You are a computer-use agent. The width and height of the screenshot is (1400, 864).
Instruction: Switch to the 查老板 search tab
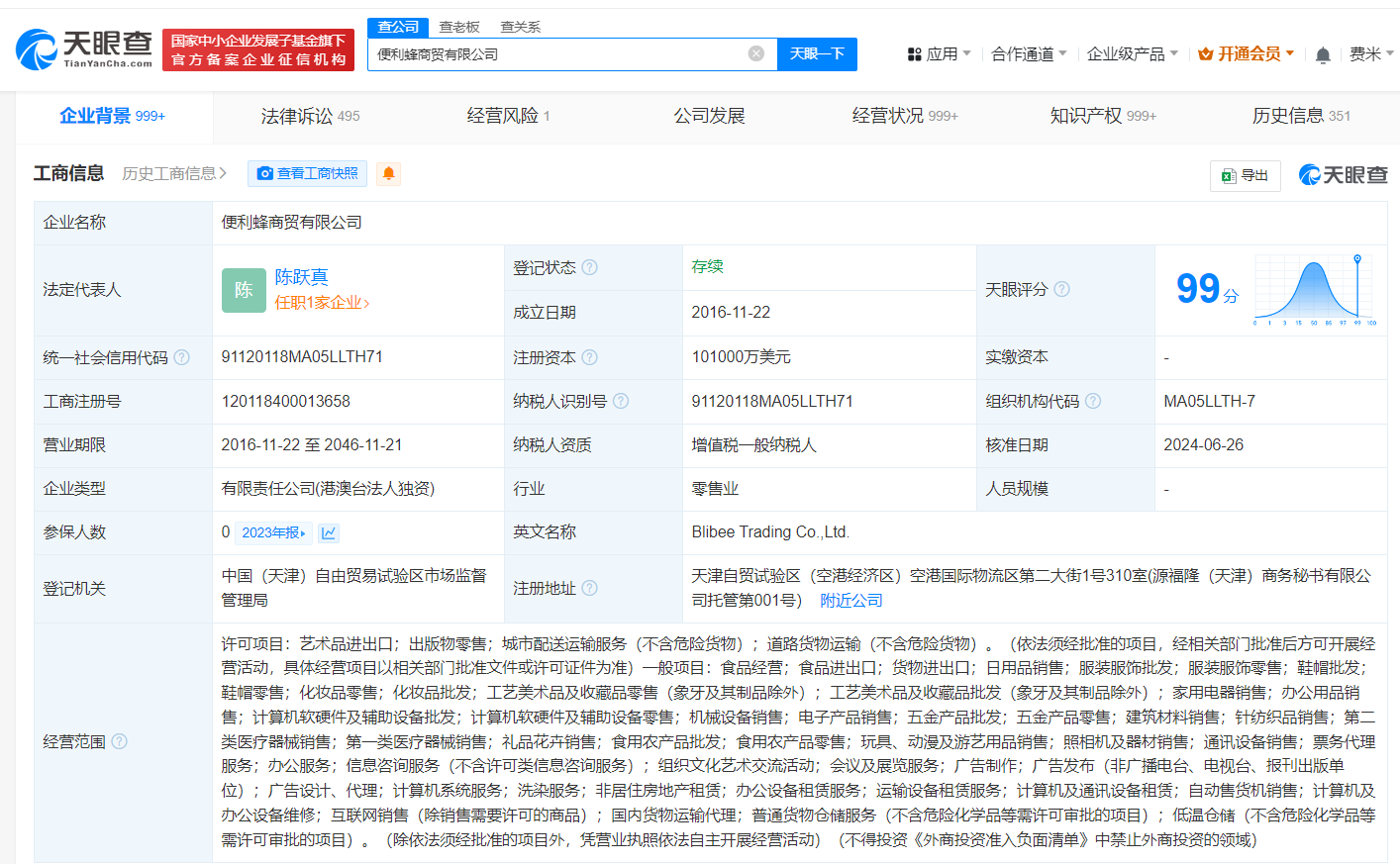click(x=458, y=27)
